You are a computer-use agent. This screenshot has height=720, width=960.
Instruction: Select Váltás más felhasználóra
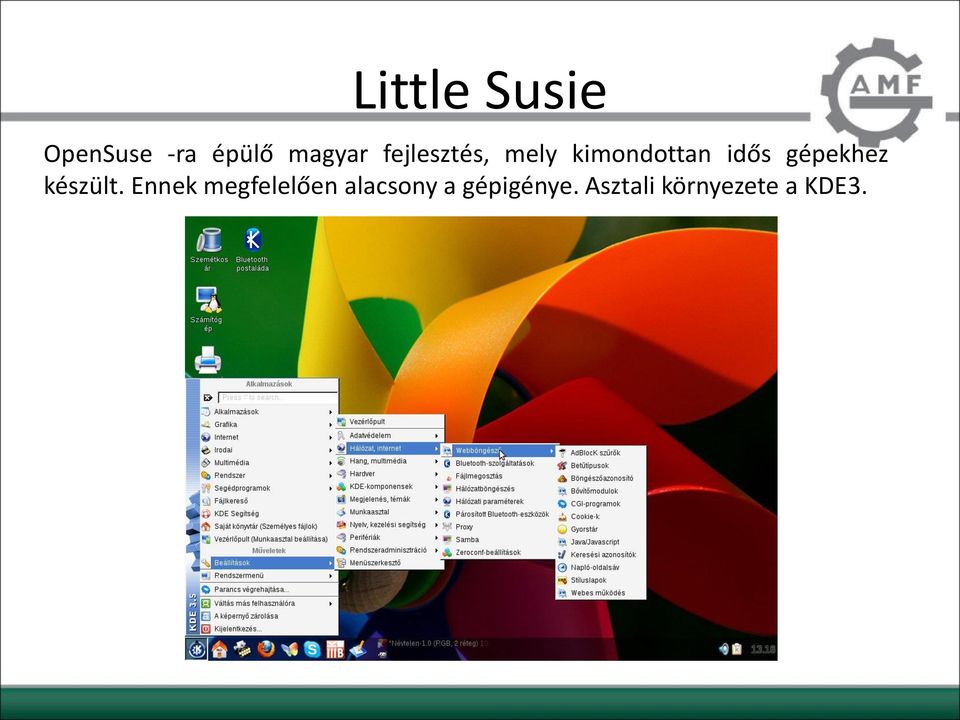[269, 604]
